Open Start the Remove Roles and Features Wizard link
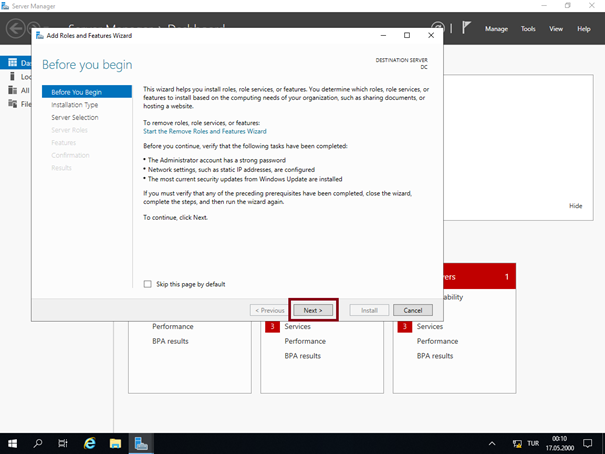Image resolution: width=605 pixels, height=454 pixels. coord(205,131)
